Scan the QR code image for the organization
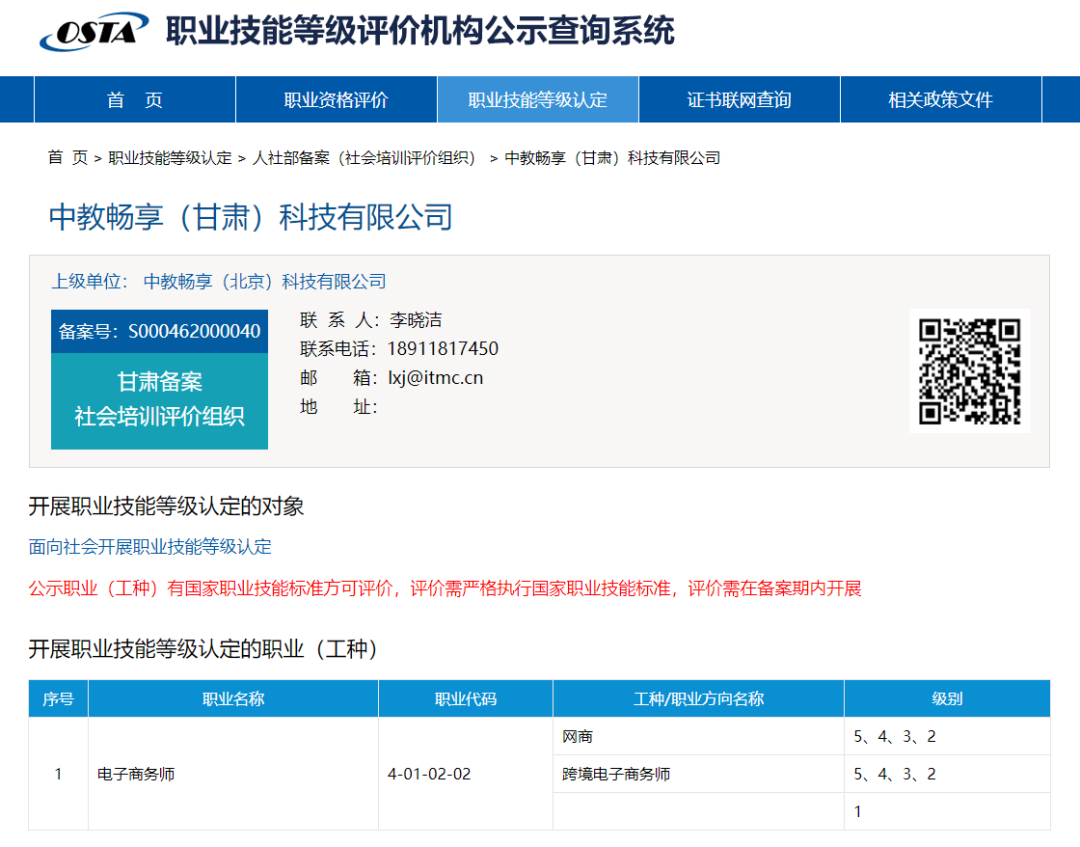The width and height of the screenshot is (1080, 847). [x=969, y=369]
